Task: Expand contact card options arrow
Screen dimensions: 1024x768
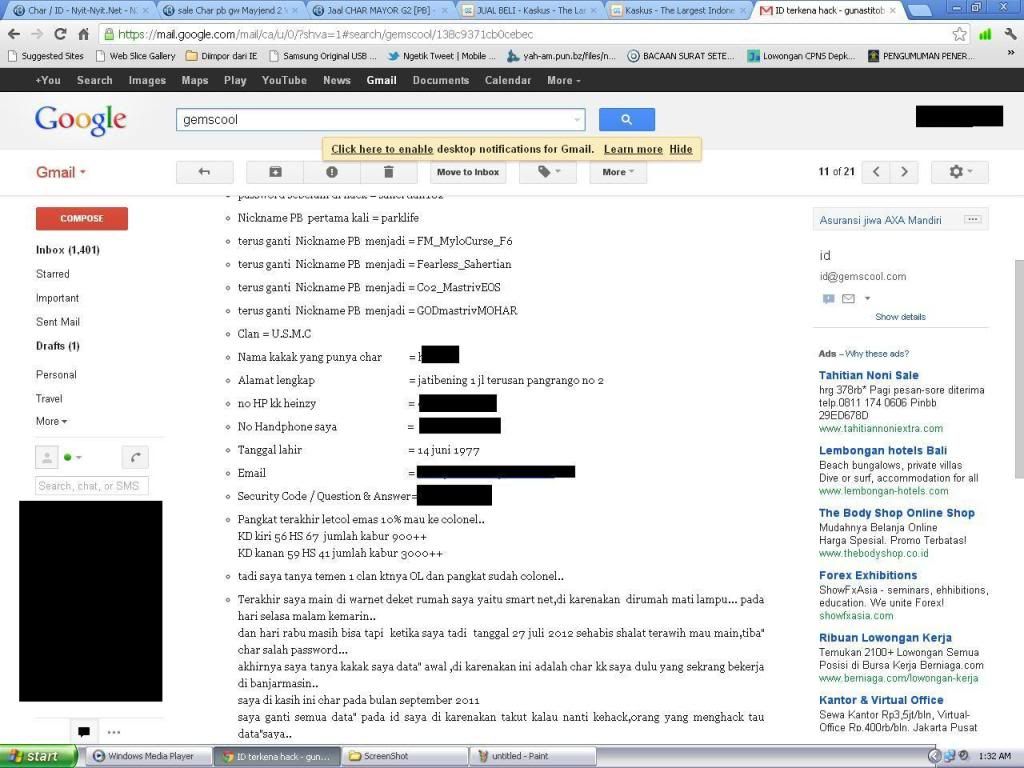Action: click(867, 298)
